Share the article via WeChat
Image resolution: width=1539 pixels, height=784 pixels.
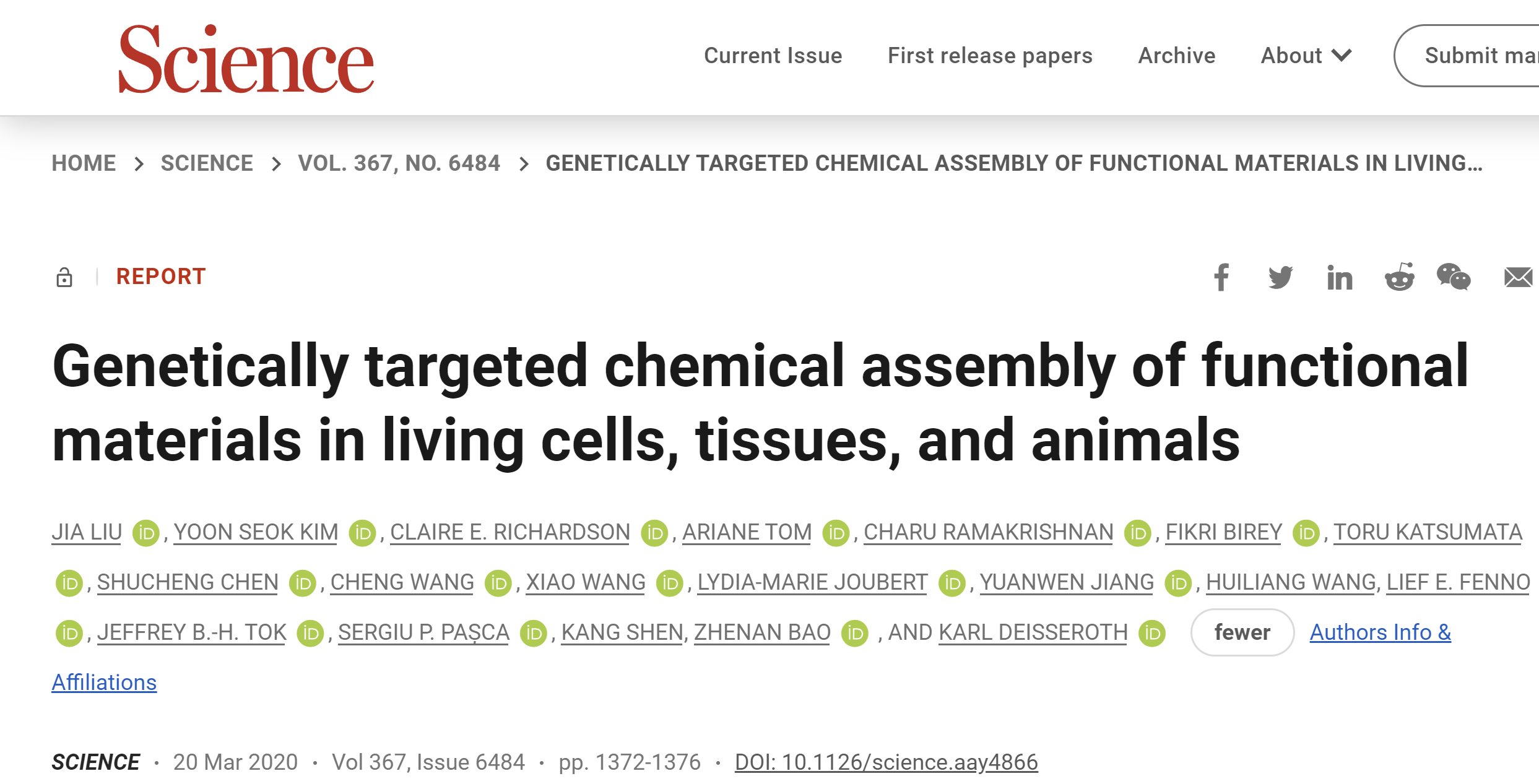(1454, 277)
